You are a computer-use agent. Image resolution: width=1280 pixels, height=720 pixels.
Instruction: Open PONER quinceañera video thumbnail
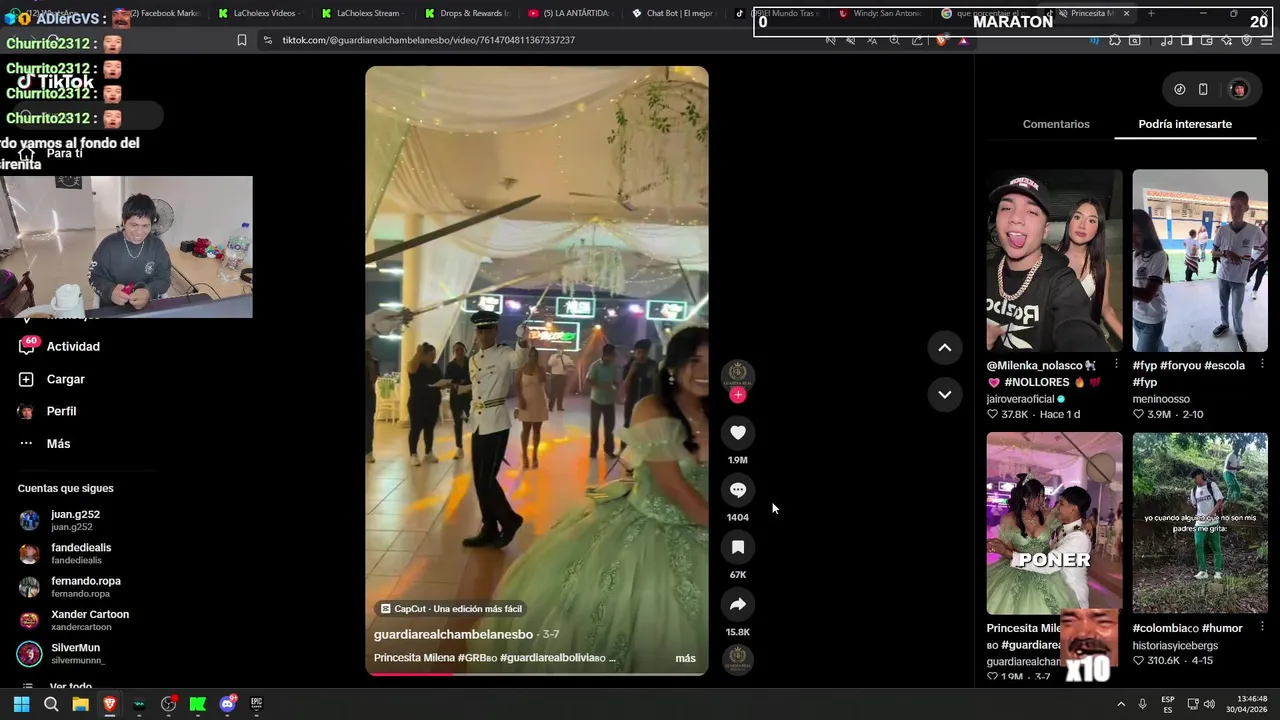tap(1054, 523)
